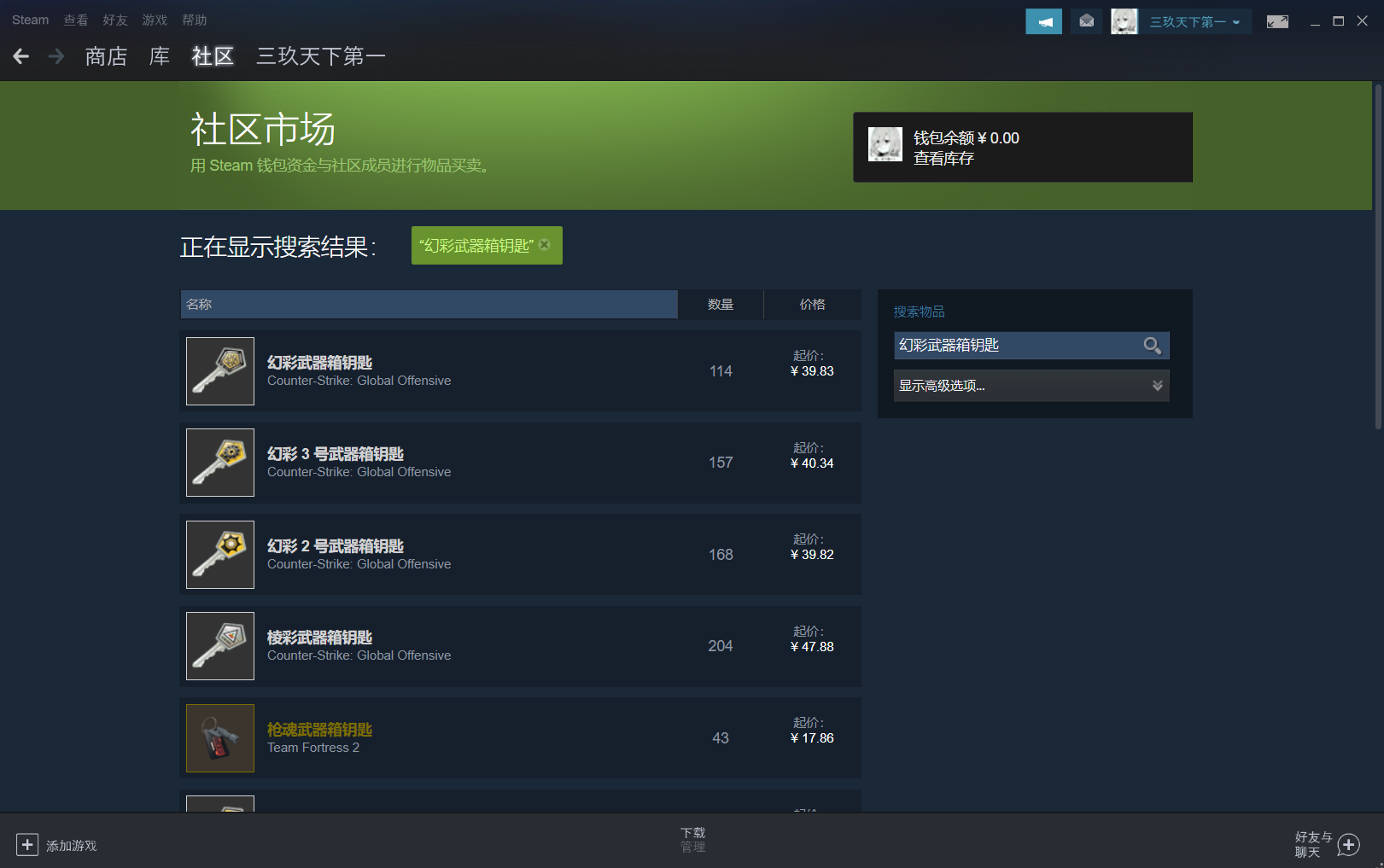Open 幻彩 3 号武器箱钥匙 listing title
Image resolution: width=1384 pixels, height=868 pixels.
pyautogui.click(x=335, y=454)
